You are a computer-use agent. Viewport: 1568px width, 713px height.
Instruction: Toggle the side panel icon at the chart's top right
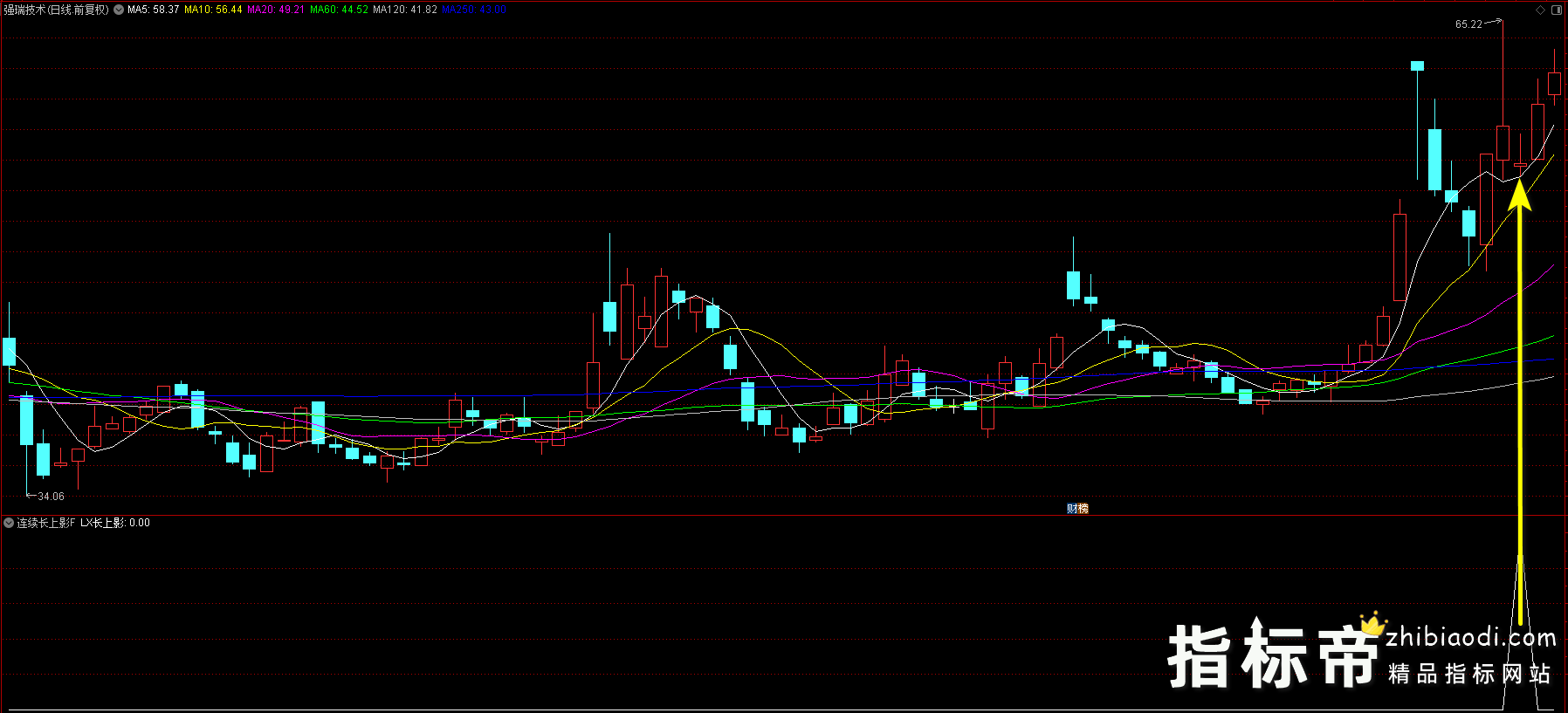click(1556, 10)
